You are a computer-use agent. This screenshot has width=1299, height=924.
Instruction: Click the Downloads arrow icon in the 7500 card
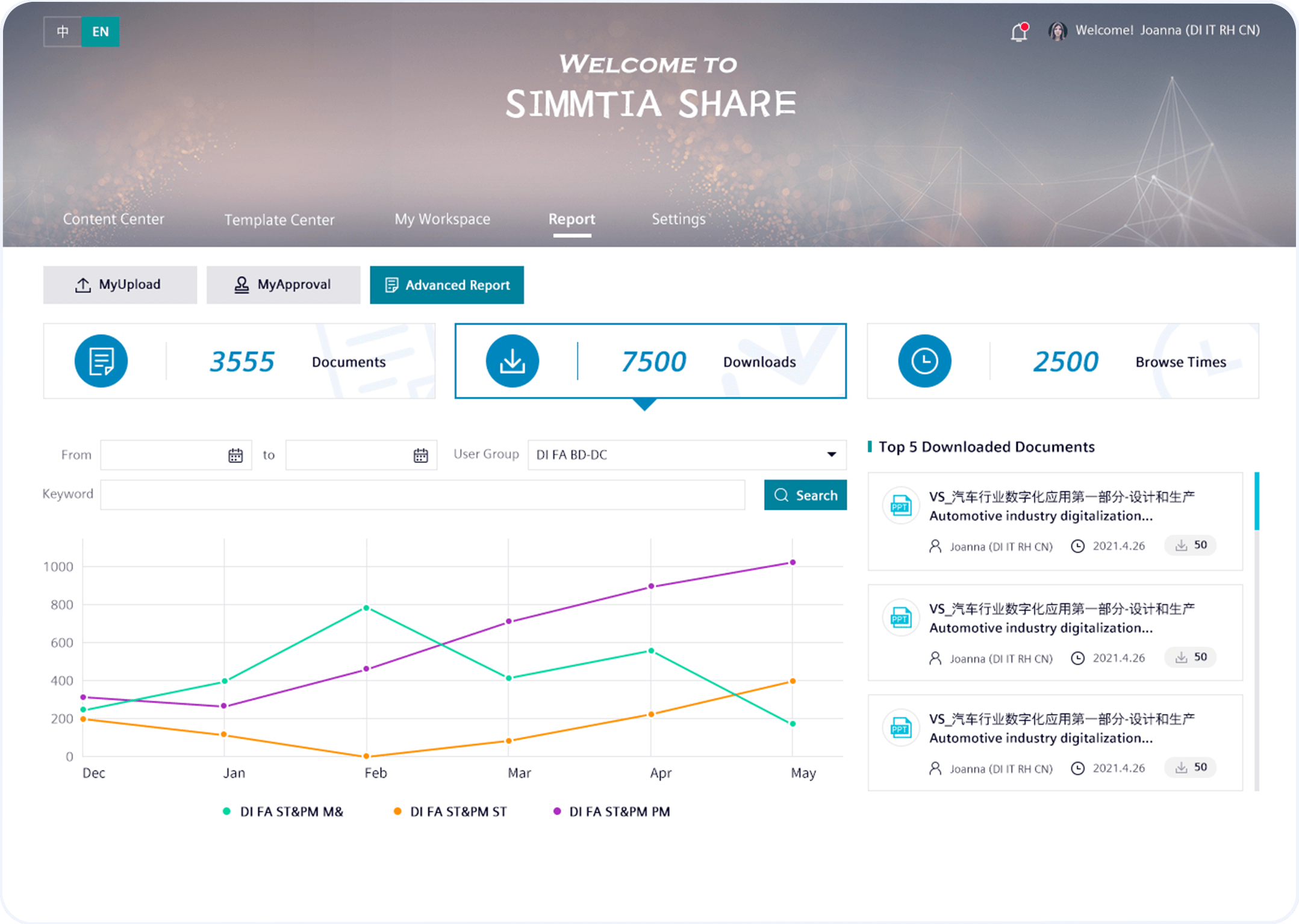512,361
